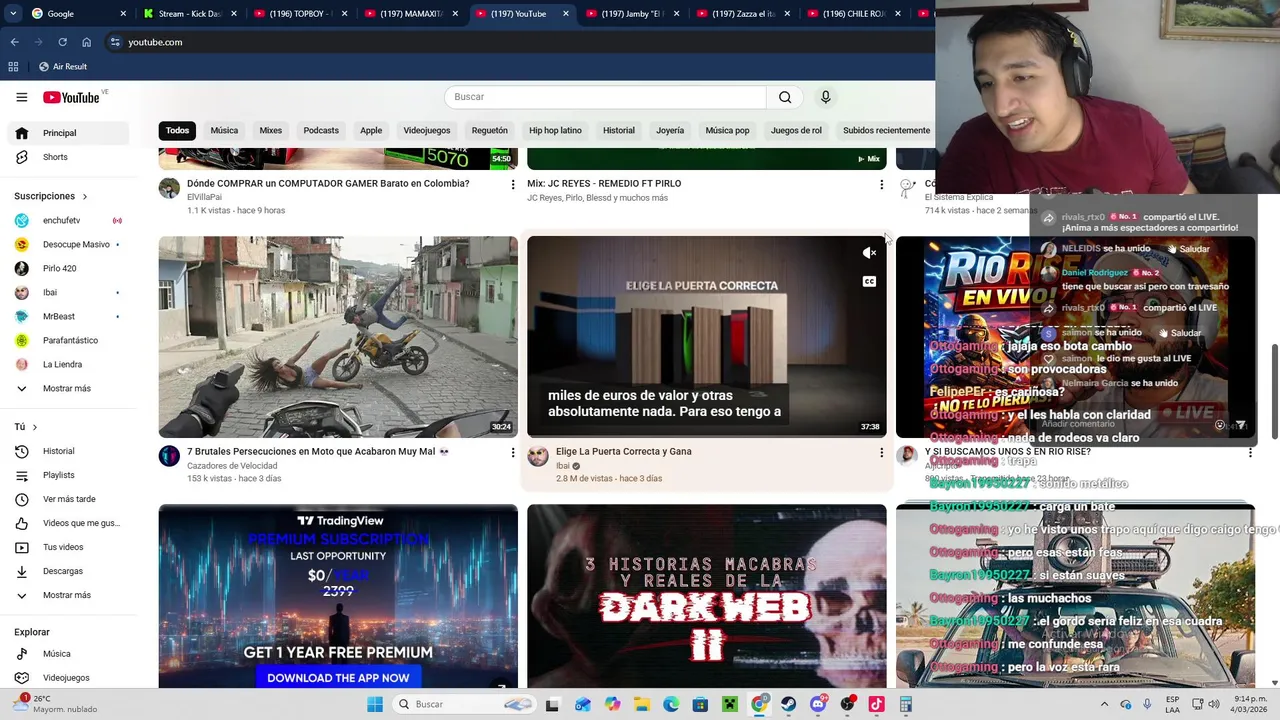Open Playlists in sidebar
This screenshot has height=720, width=1280.
click(x=68, y=475)
